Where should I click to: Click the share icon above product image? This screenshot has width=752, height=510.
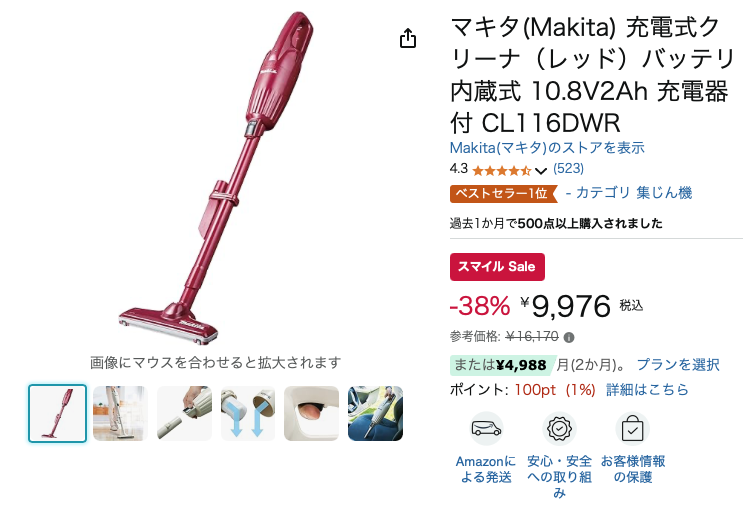(x=408, y=38)
